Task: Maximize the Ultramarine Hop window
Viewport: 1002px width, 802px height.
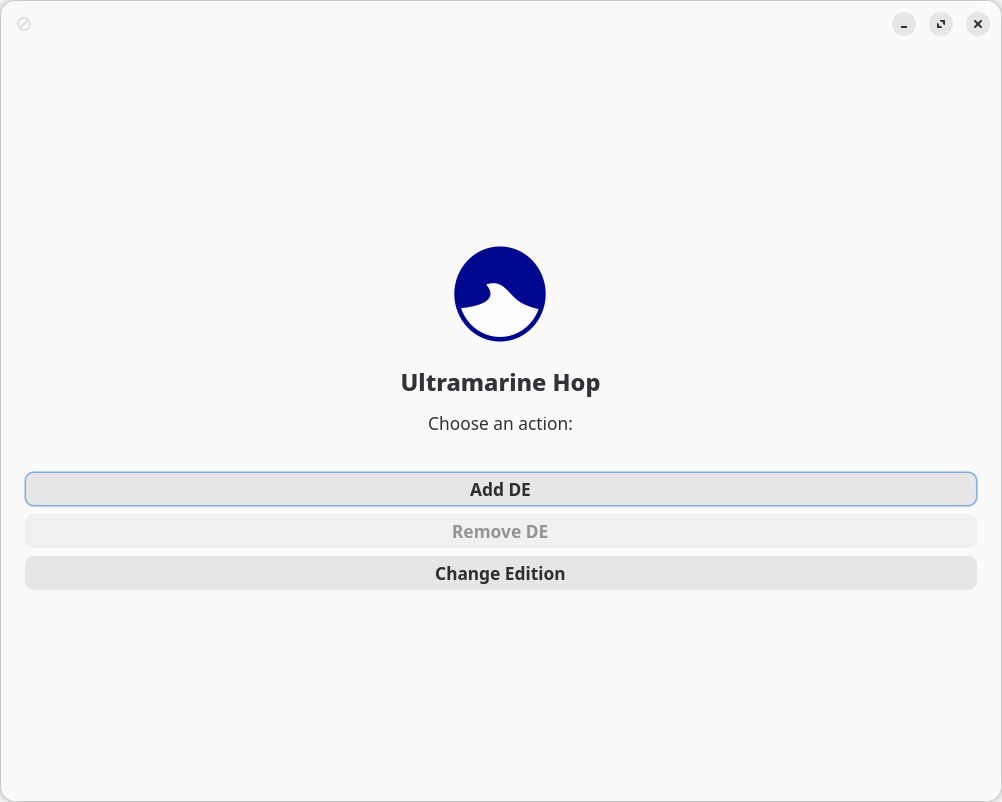Action: (941, 24)
